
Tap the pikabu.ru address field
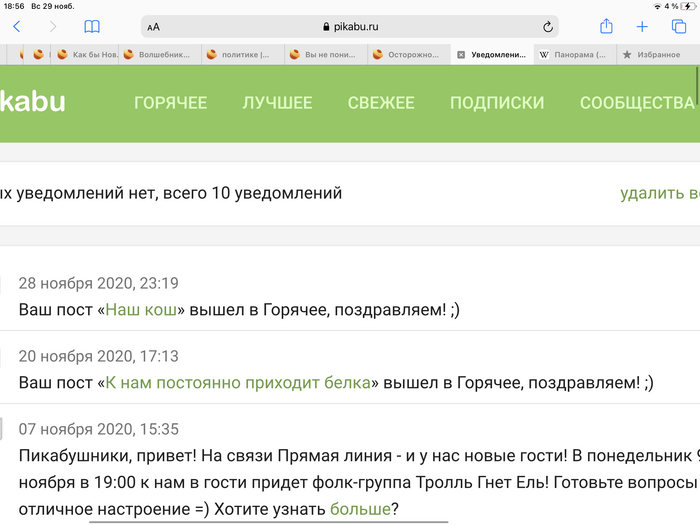click(350, 28)
